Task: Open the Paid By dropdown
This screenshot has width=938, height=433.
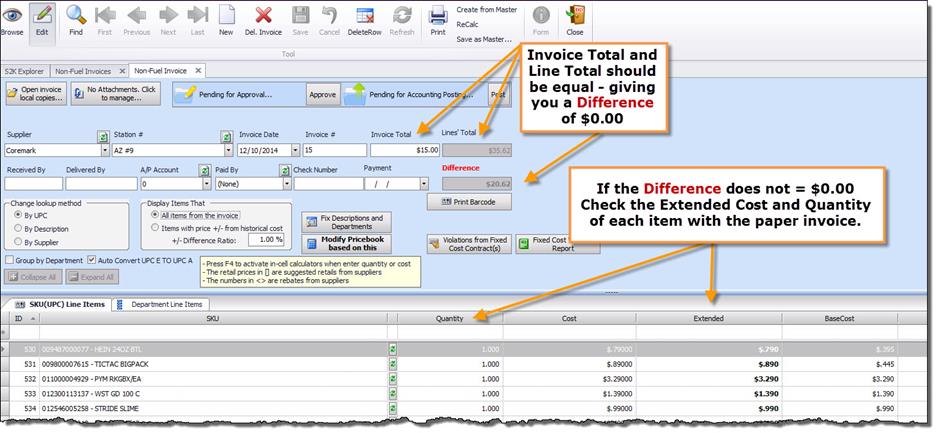Action: click(x=287, y=184)
